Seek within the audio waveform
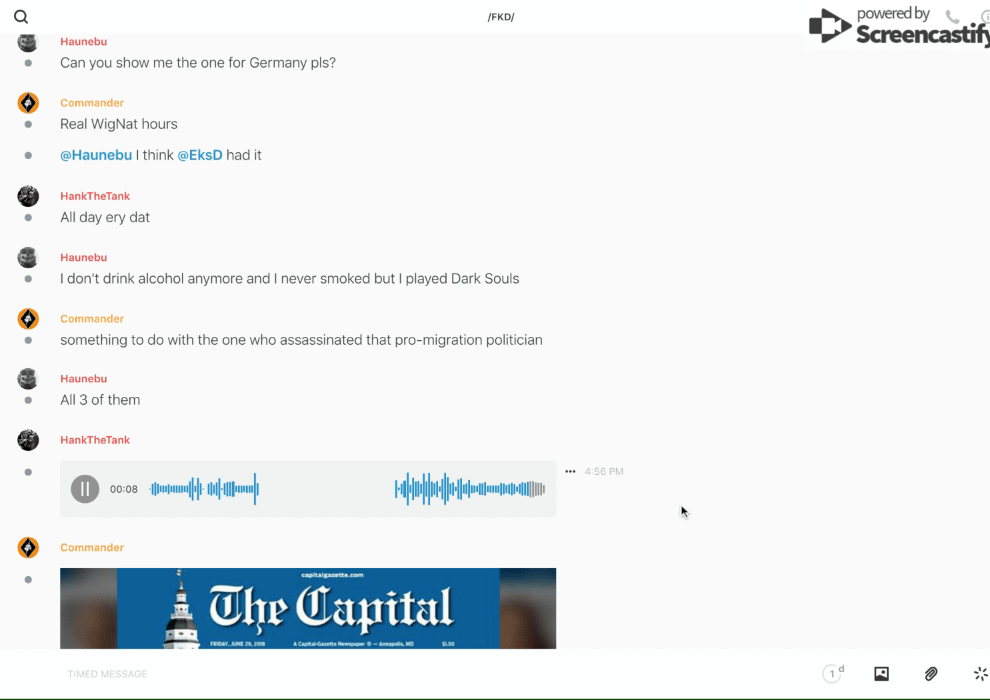This screenshot has height=700, width=990. [x=347, y=489]
